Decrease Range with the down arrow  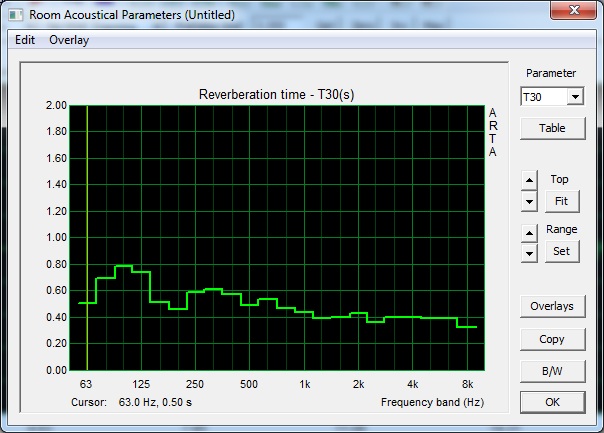click(x=529, y=253)
